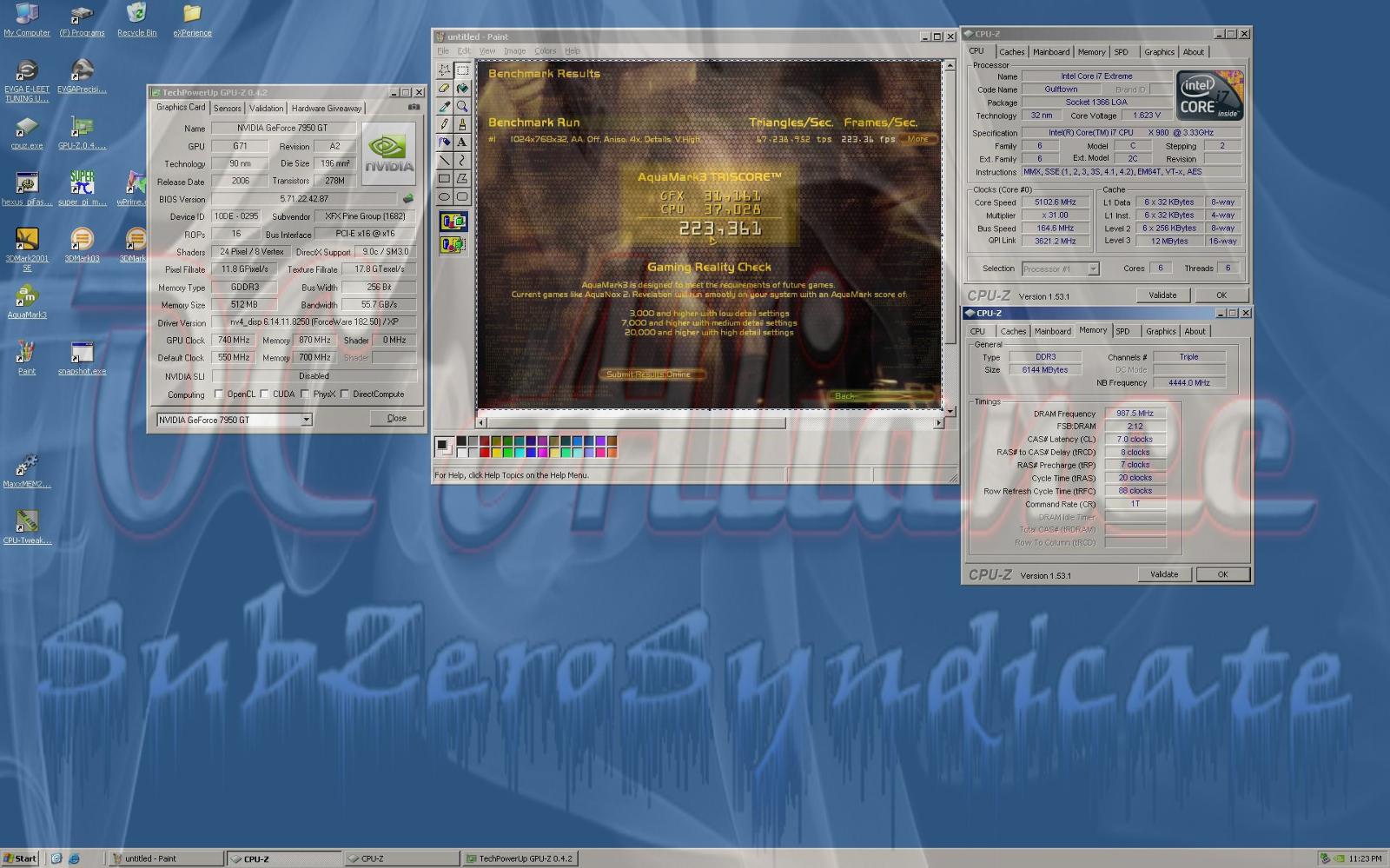Choose opaque selection mode option in Paint

click(x=453, y=222)
